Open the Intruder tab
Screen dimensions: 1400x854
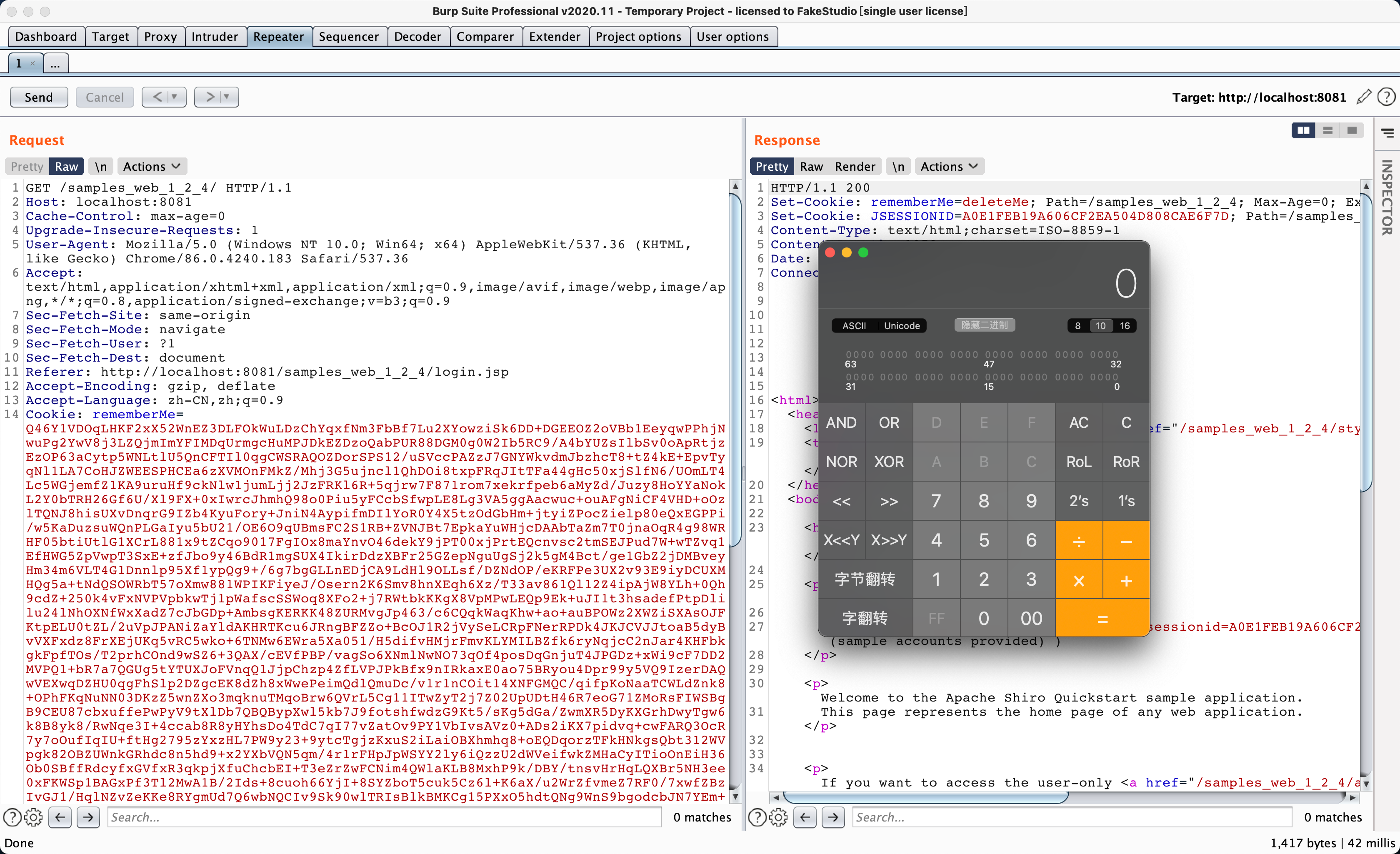coord(214,36)
